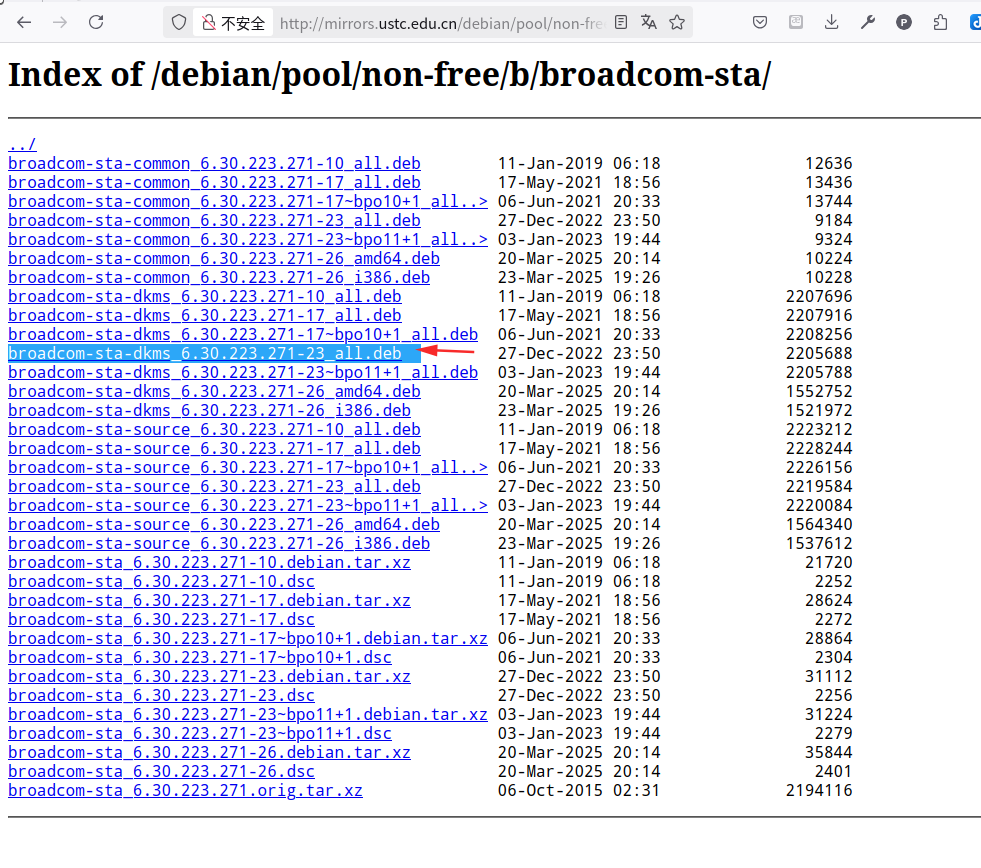Click the round P extension icon
This screenshot has height=868, width=981.
click(x=903, y=23)
